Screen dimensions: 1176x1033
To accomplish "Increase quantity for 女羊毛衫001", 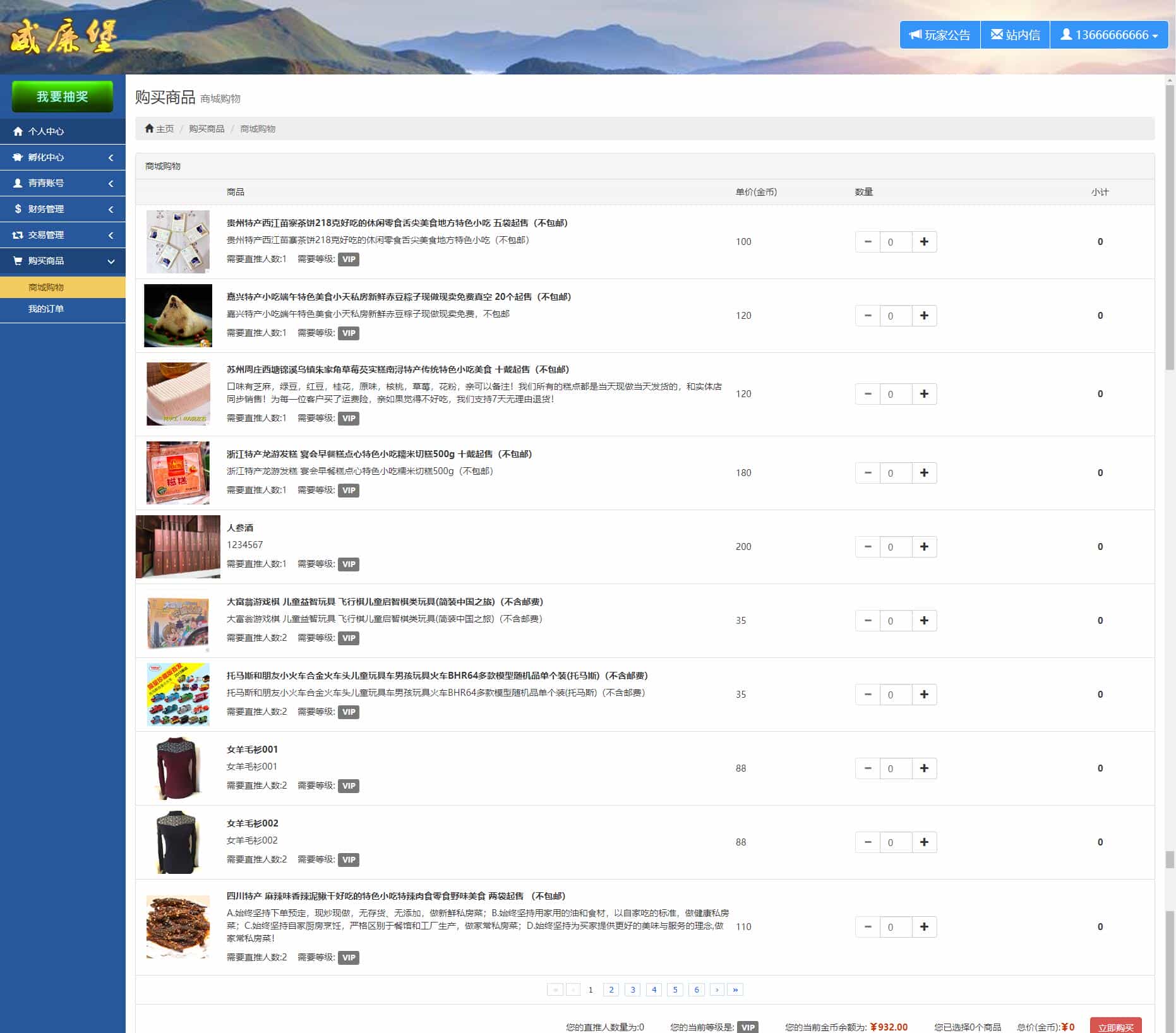I will (x=924, y=768).
